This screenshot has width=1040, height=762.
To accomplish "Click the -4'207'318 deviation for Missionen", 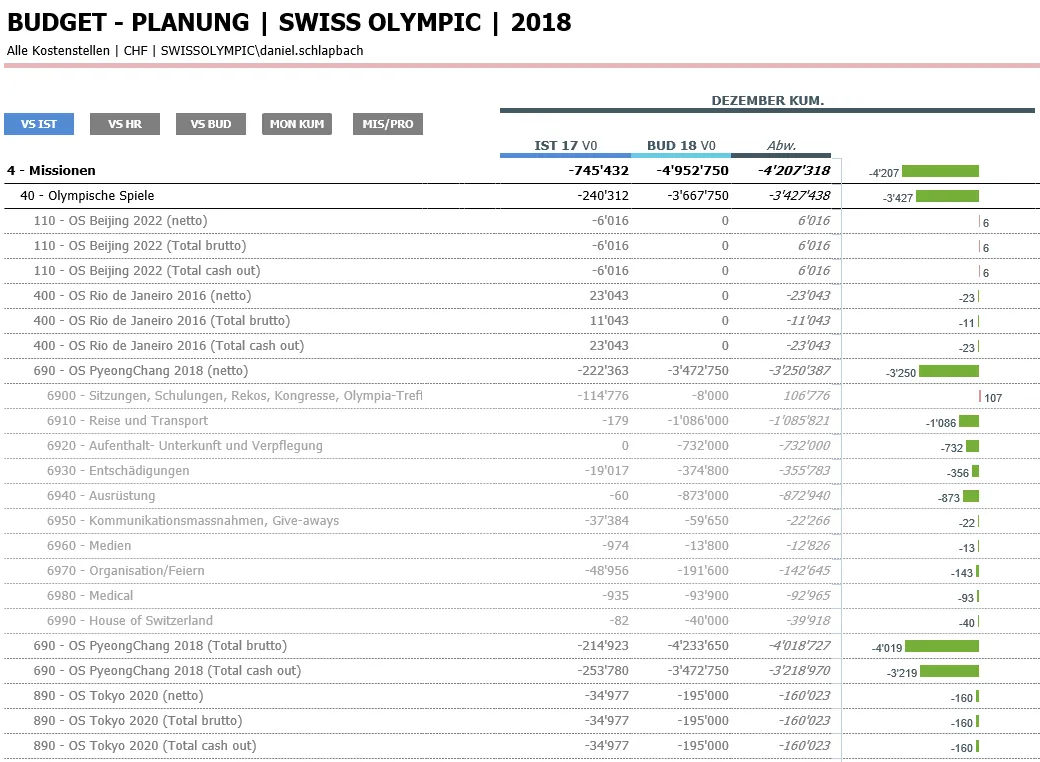I will [793, 170].
